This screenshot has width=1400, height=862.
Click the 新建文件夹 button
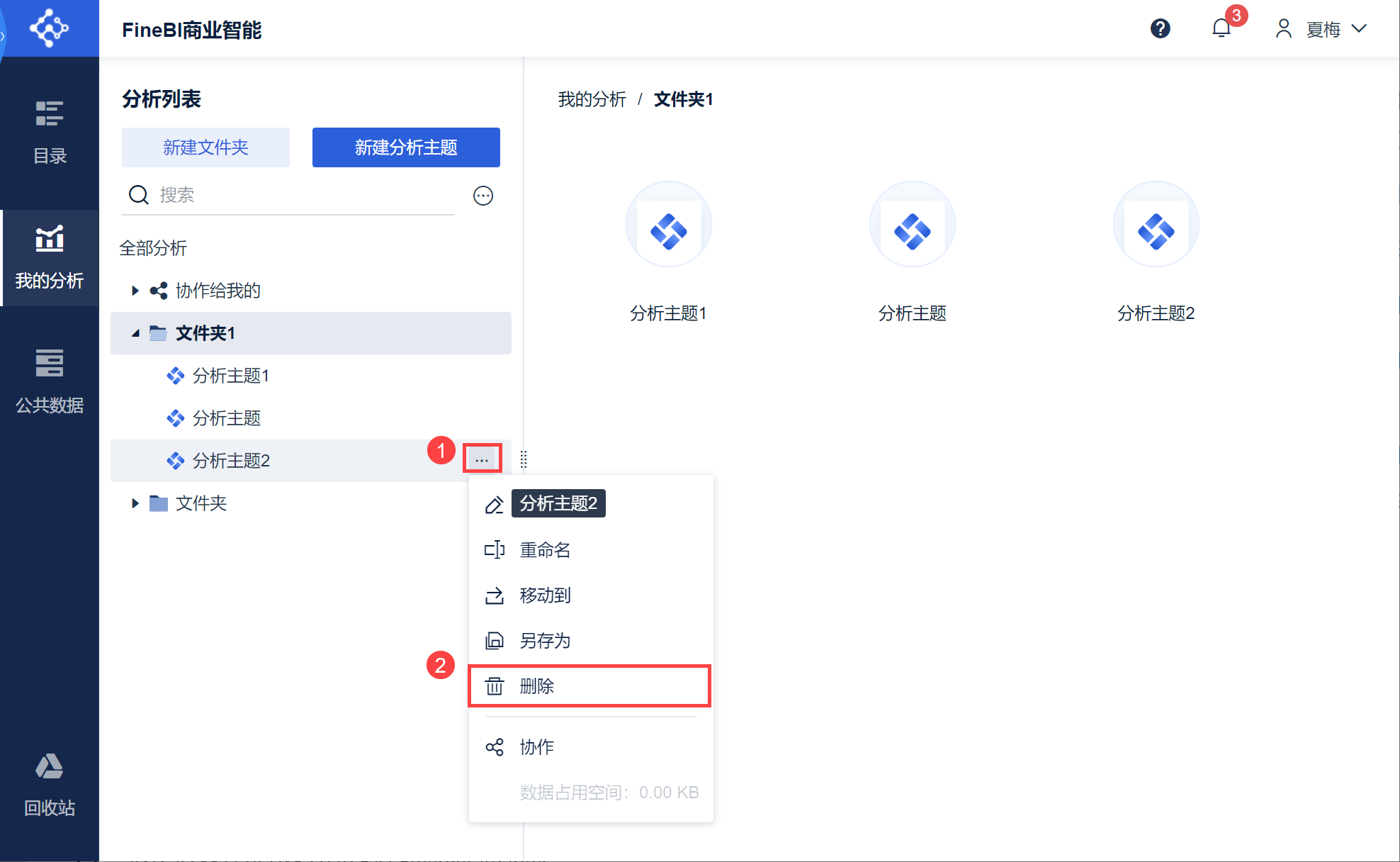pyautogui.click(x=205, y=147)
